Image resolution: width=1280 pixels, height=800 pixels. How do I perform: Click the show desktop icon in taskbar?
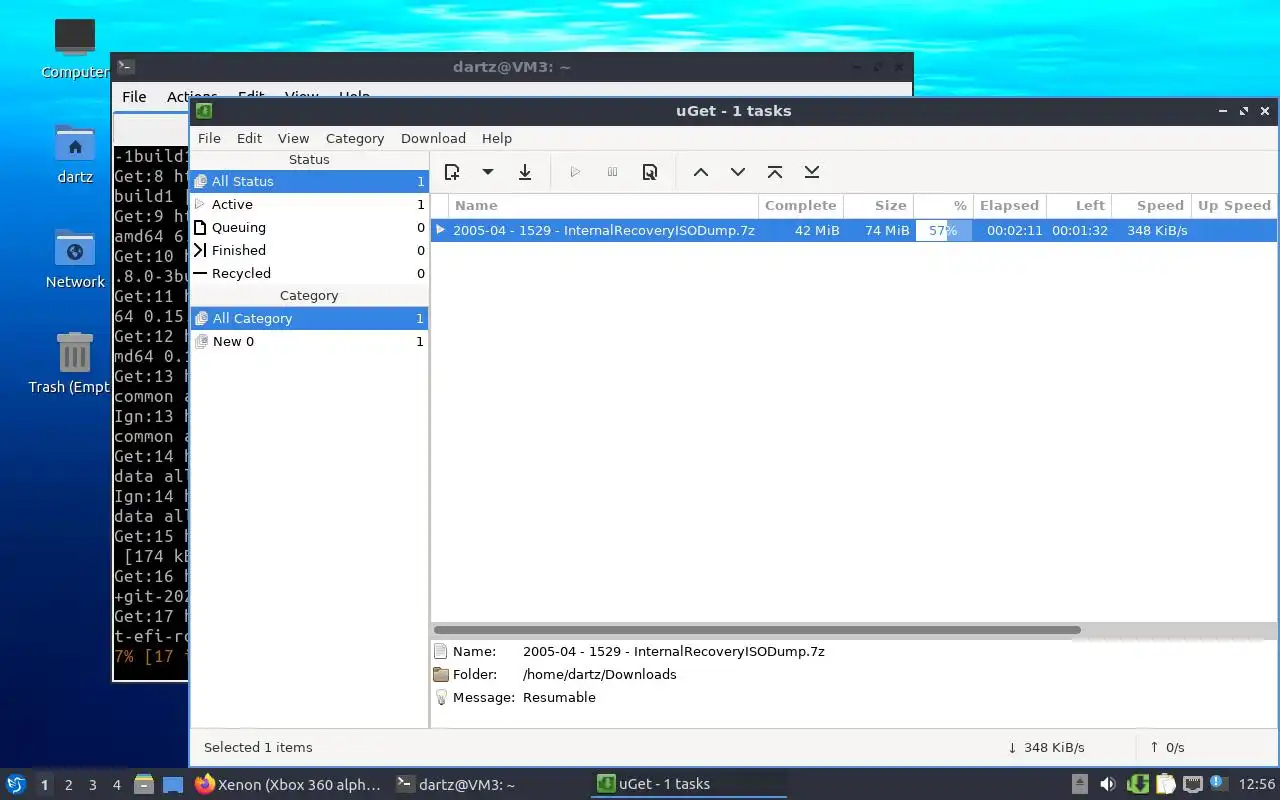point(173,785)
